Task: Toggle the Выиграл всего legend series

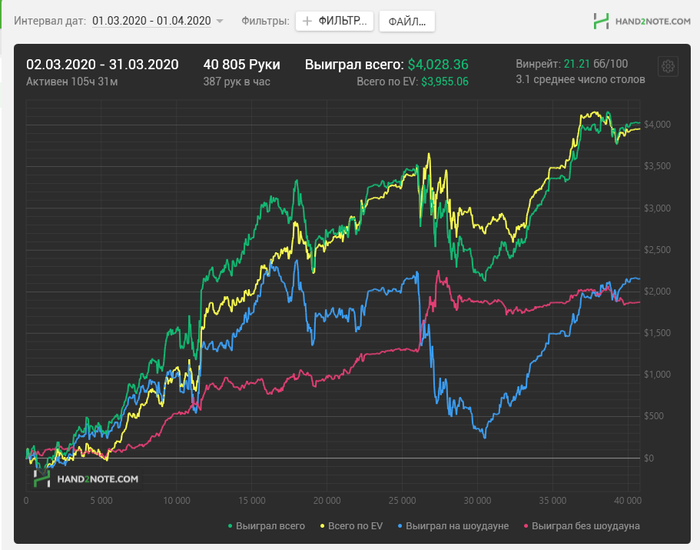Action: tap(267, 526)
